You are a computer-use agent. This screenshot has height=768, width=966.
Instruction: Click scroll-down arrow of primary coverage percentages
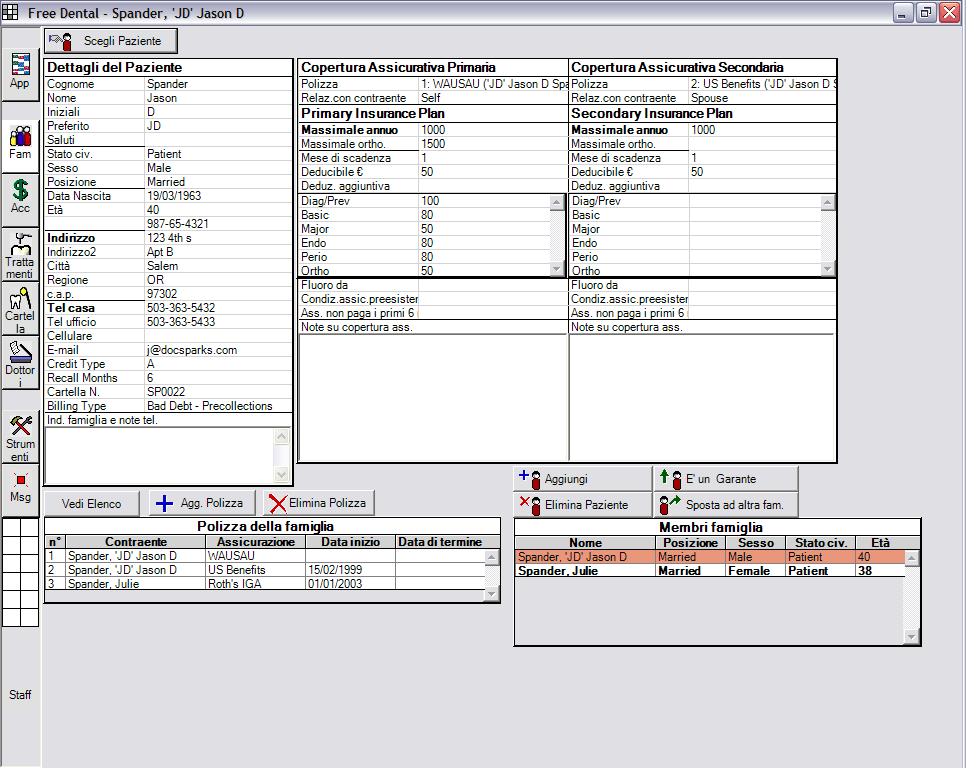556,269
